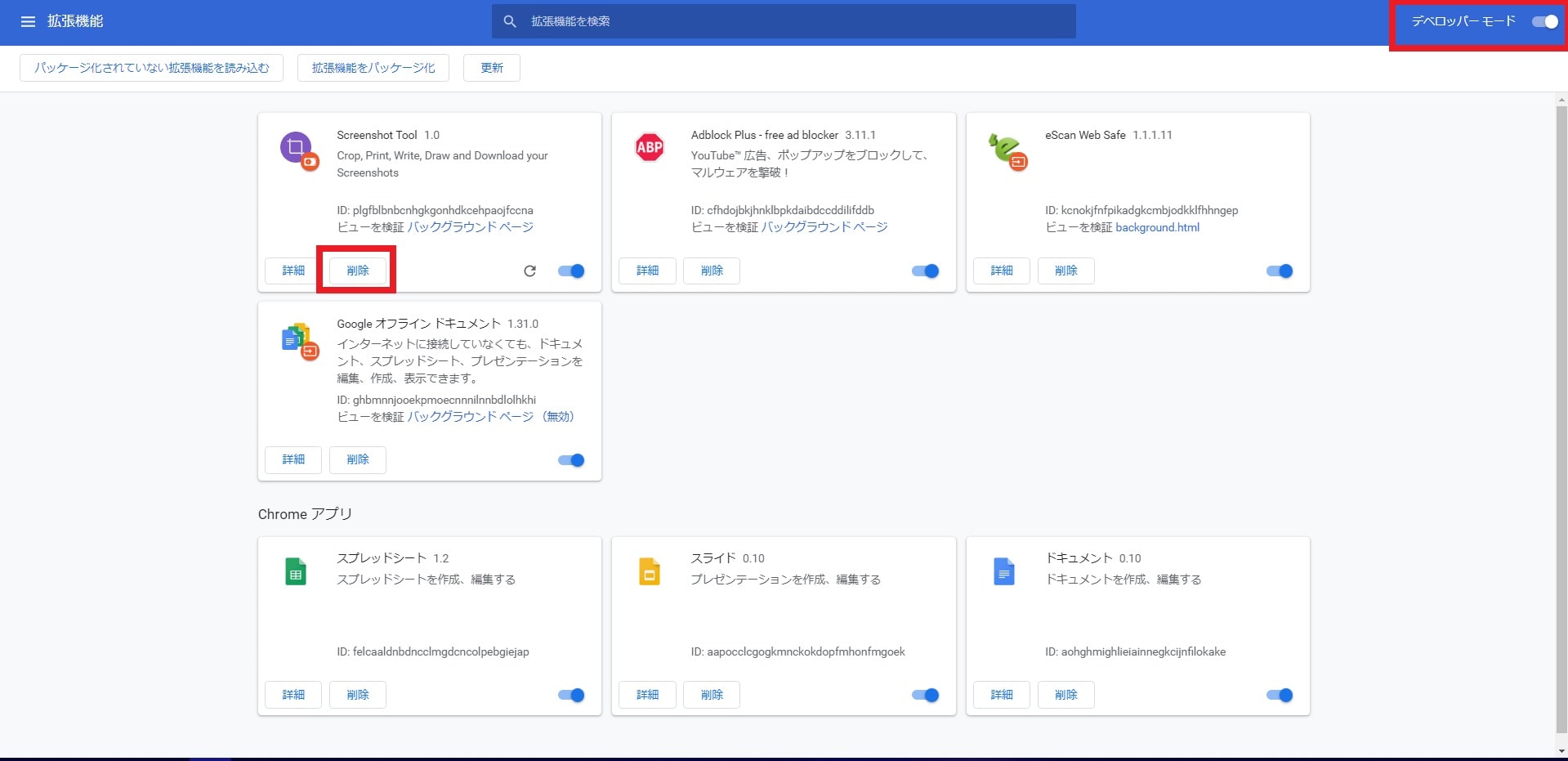Click the scrollbar up arrow
Viewport: 1568px width, 761px height.
1561,100
